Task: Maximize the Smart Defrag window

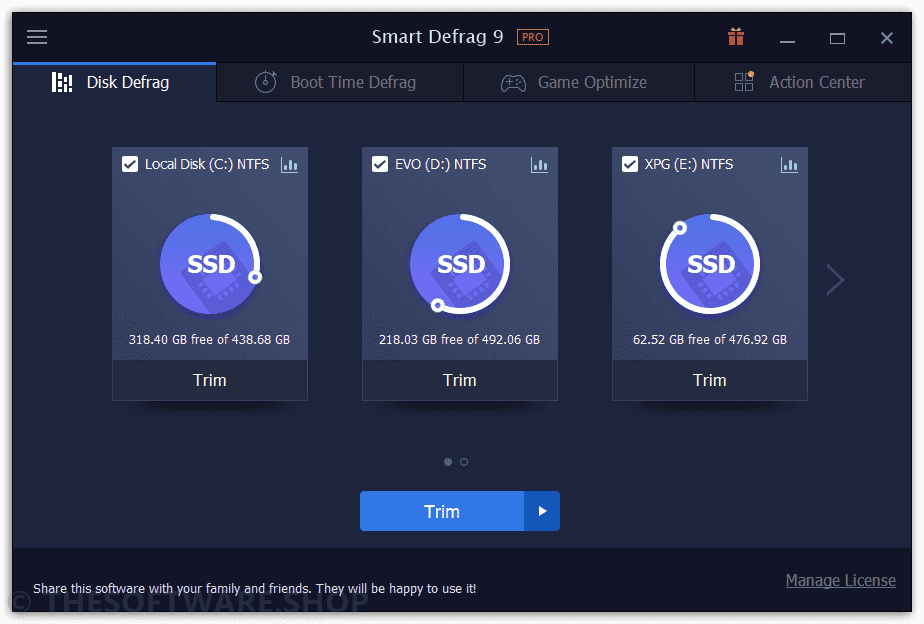Action: [x=837, y=38]
